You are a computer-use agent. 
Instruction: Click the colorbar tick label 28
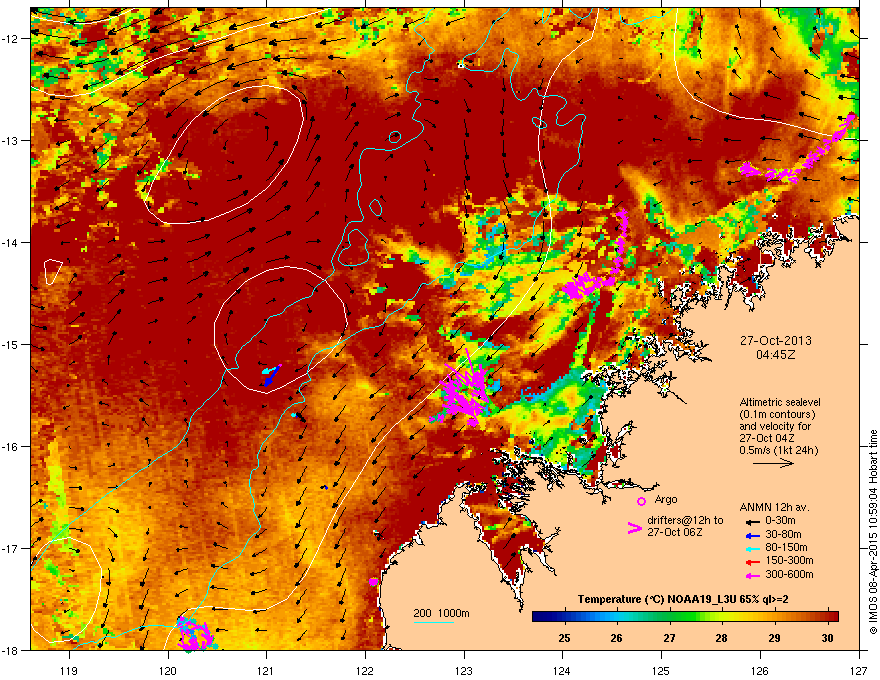(x=722, y=638)
